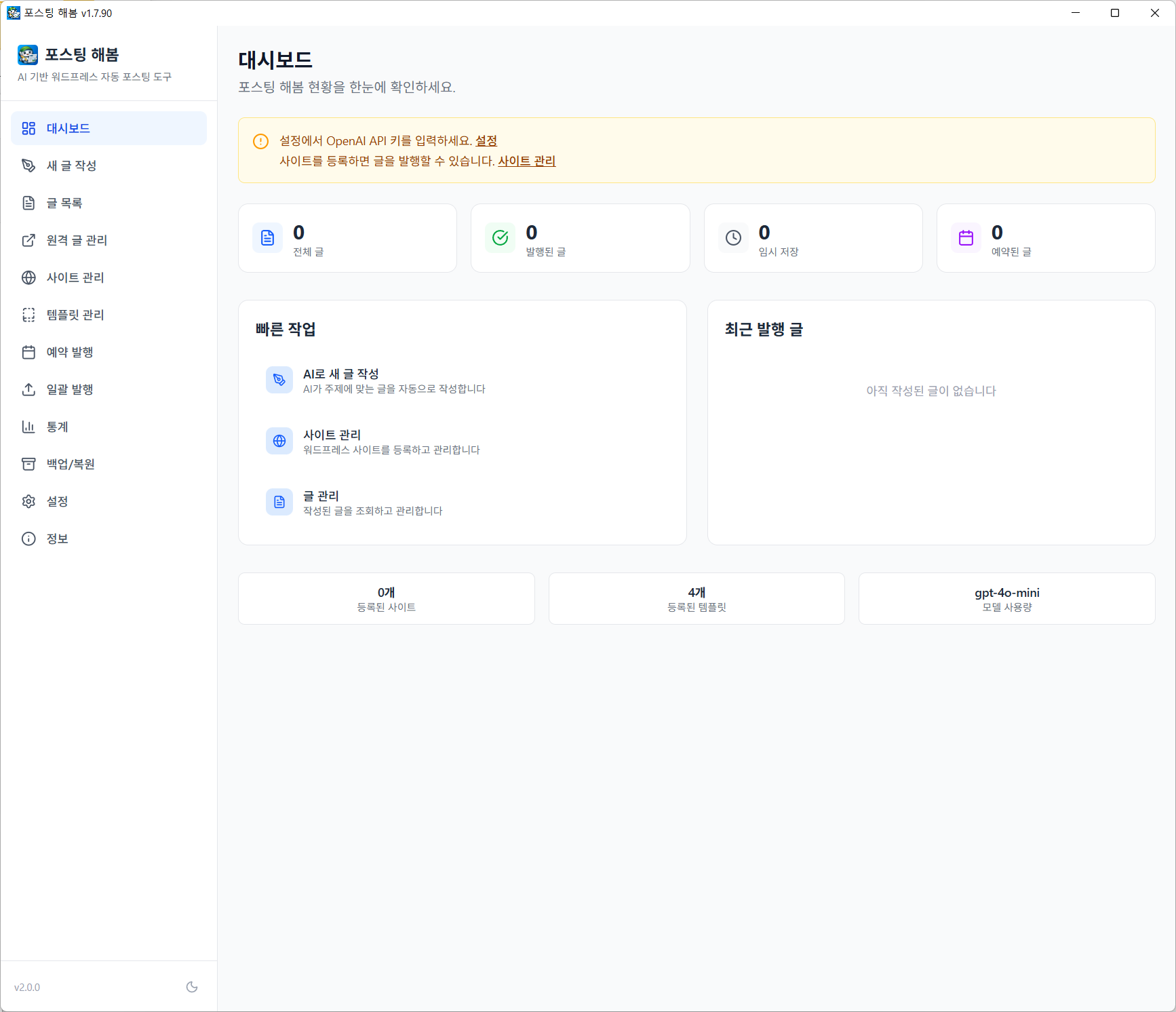Click the purple calendar icon for scheduled posts
This screenshot has height=1012, width=1176.
point(966,238)
